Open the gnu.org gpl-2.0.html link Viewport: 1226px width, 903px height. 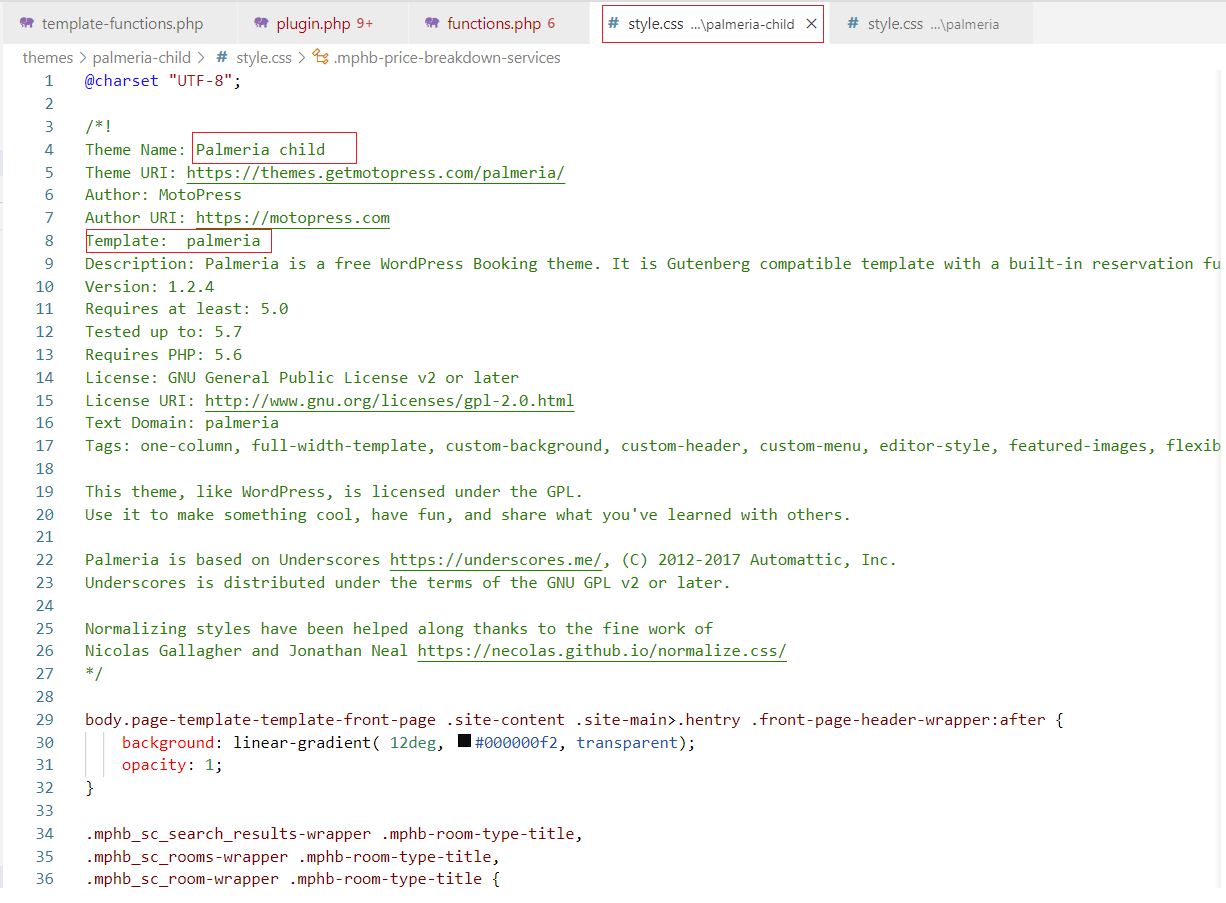pyautogui.click(x=390, y=401)
